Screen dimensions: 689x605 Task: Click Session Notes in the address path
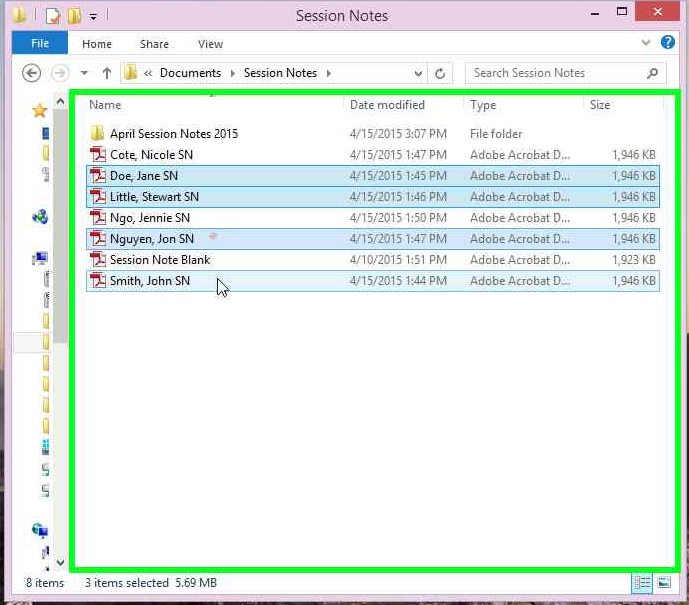coord(280,73)
